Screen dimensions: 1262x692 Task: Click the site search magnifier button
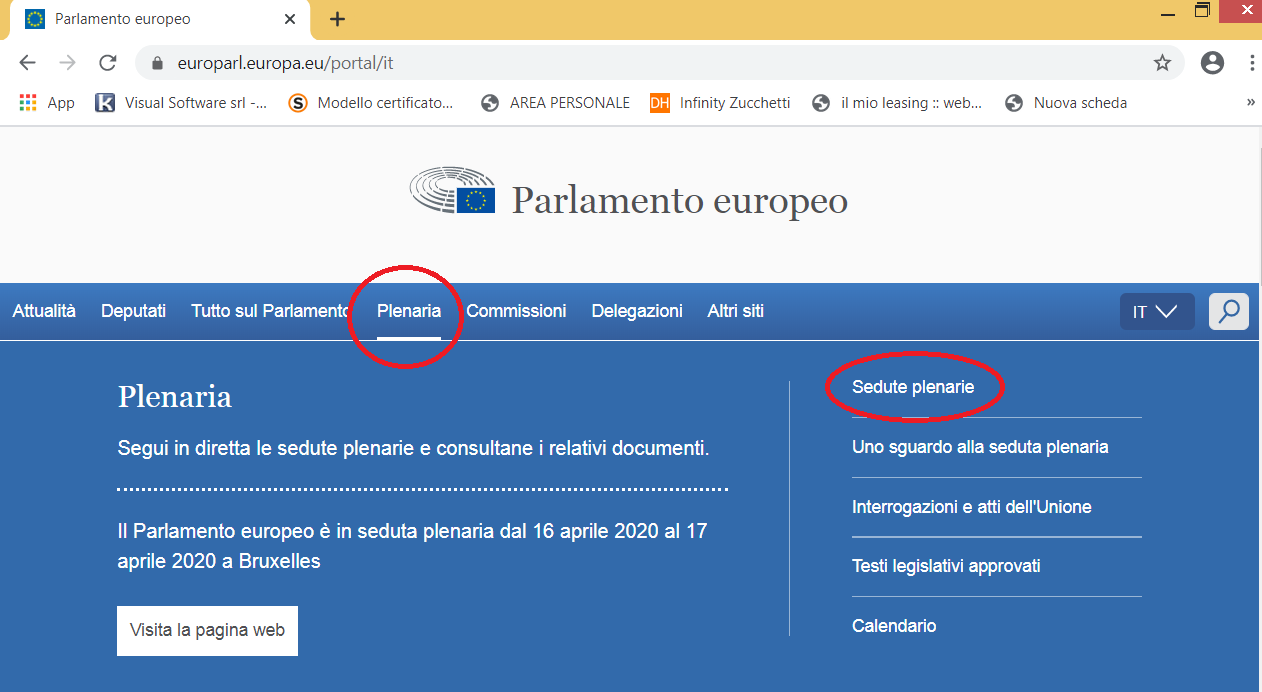(x=1229, y=311)
